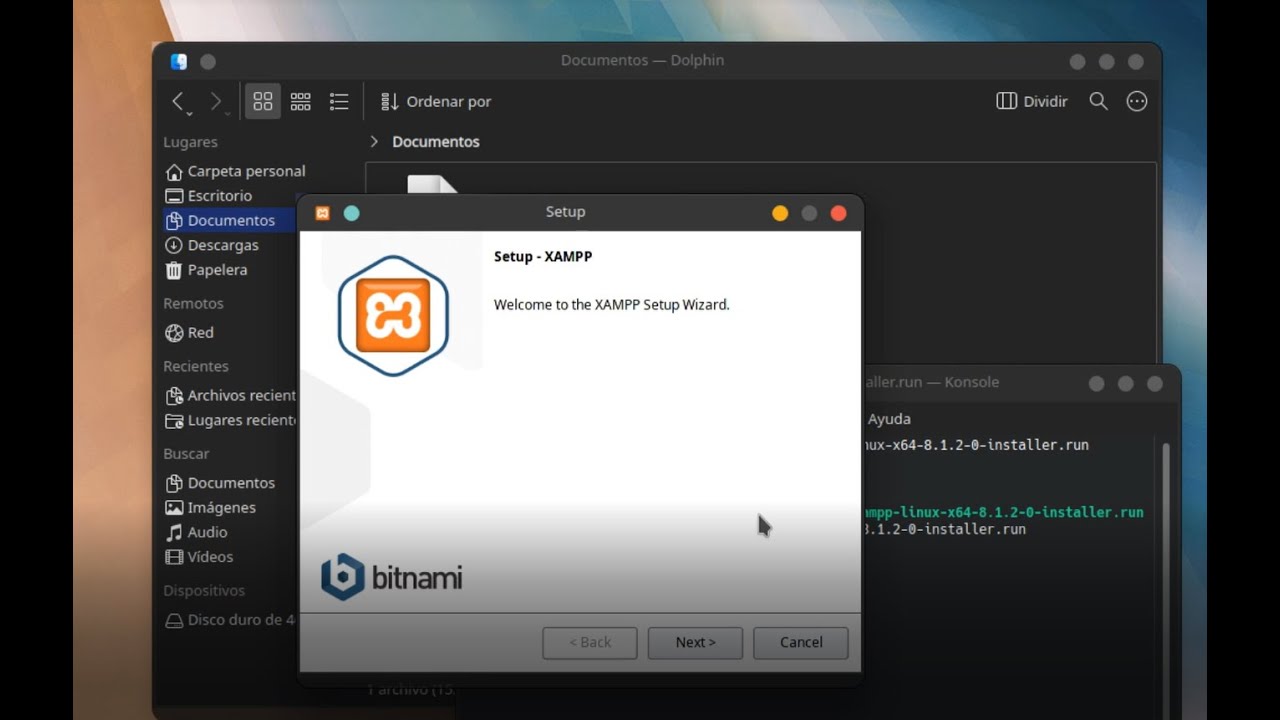The height and width of the screenshot is (720, 1280).
Task: Expand the breadcrumb chevron before Documentos
Action: (x=375, y=142)
